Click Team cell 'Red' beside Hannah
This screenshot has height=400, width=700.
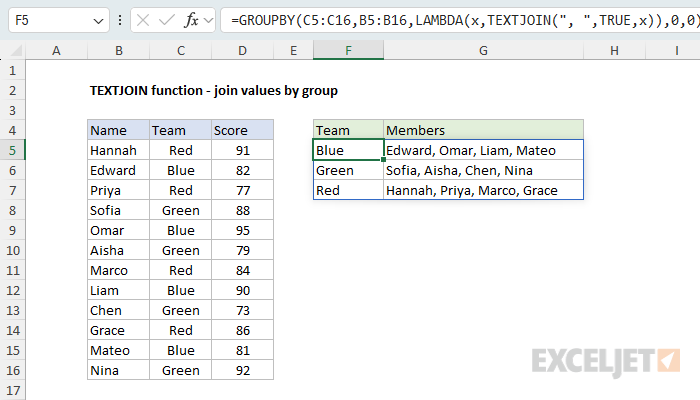[x=180, y=150]
